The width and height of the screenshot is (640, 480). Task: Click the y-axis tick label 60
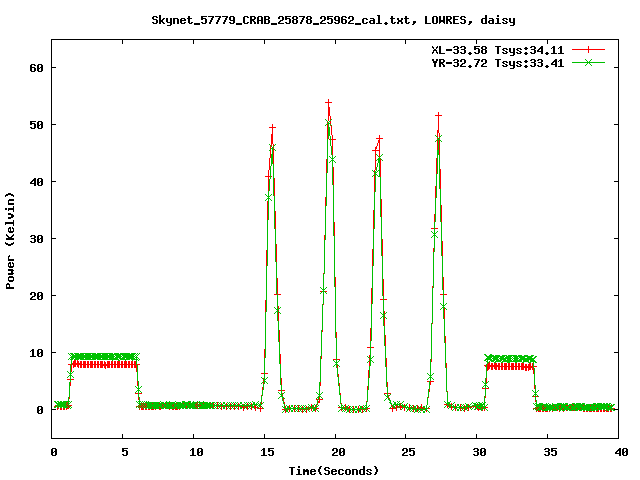36,68
